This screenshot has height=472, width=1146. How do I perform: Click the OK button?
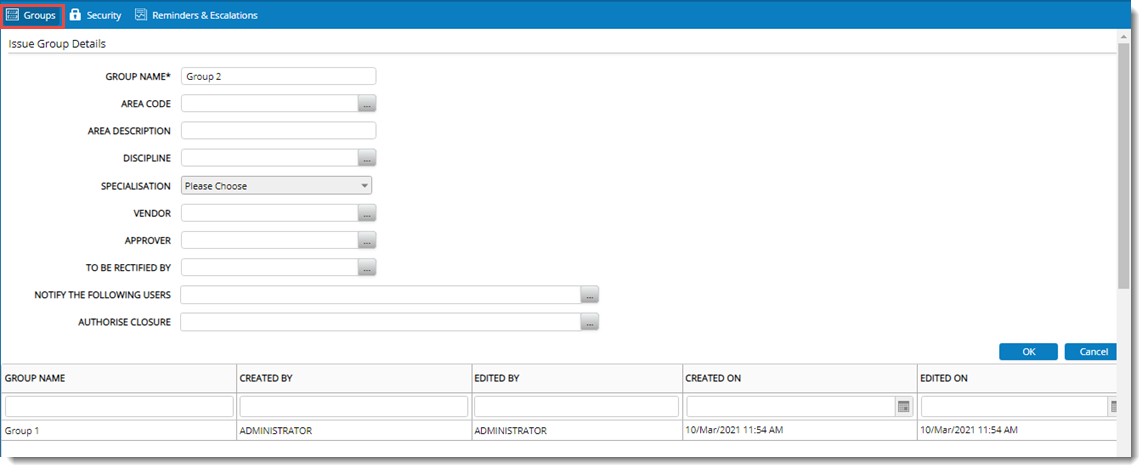pyautogui.click(x=1028, y=351)
